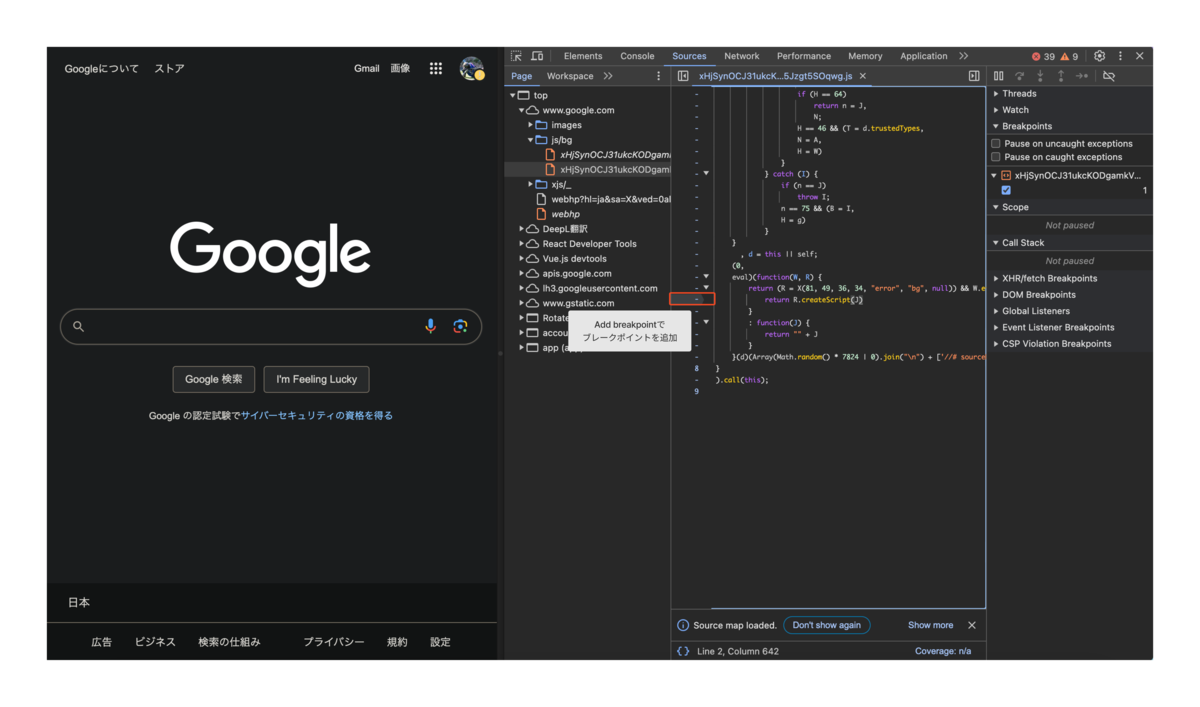Show more navigator tabs after Workspace
This screenshot has width=1200, height=707.
608,76
